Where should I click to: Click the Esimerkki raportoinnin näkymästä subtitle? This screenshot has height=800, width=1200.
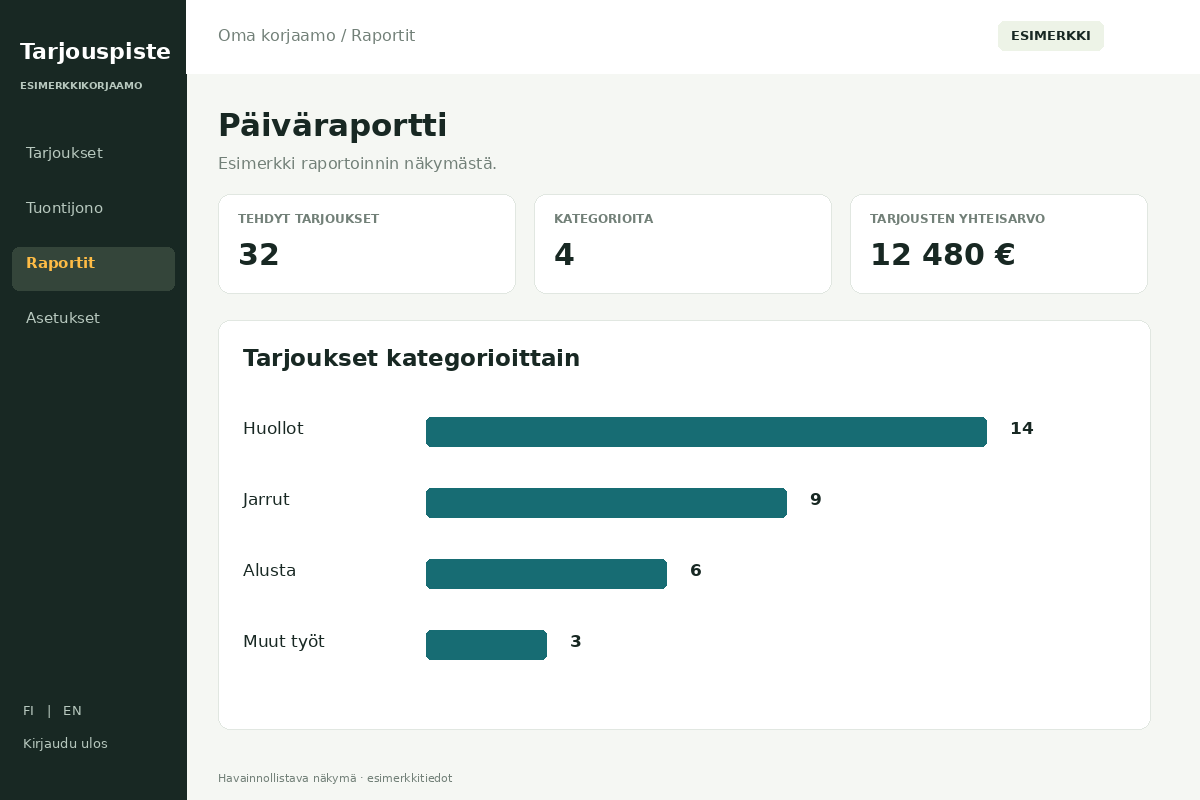[x=357, y=163]
